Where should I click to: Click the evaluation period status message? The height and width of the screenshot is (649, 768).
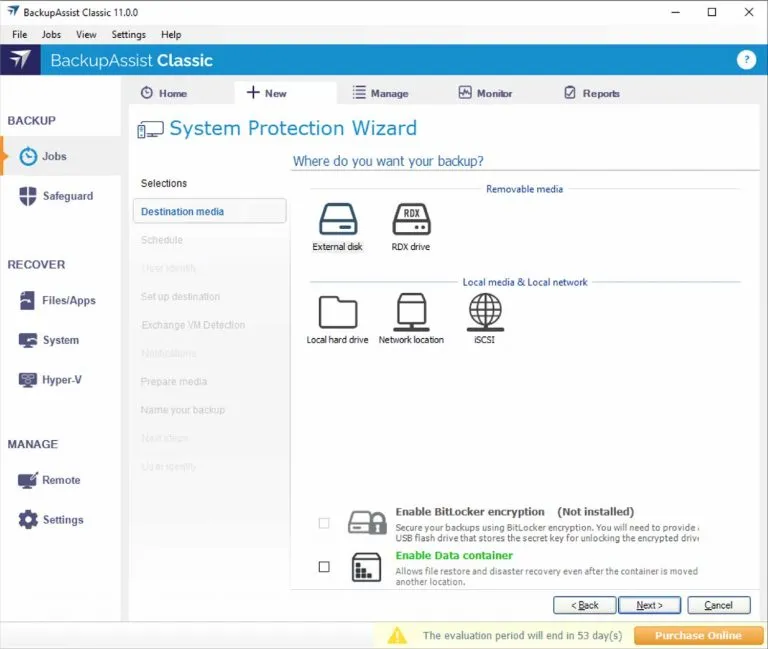pyautogui.click(x=523, y=635)
